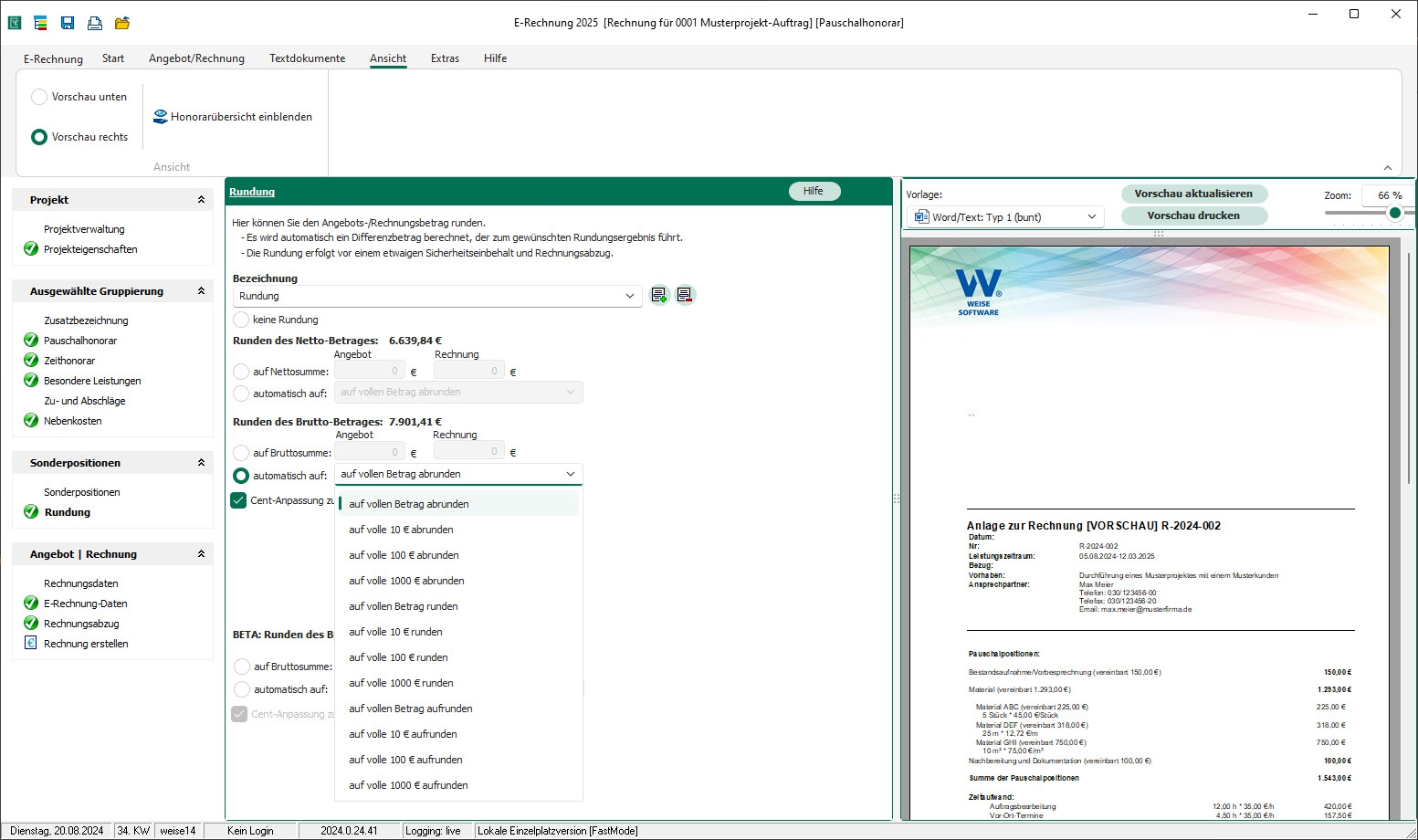Pick auf vollen Betrag aufrunden option

(x=458, y=709)
